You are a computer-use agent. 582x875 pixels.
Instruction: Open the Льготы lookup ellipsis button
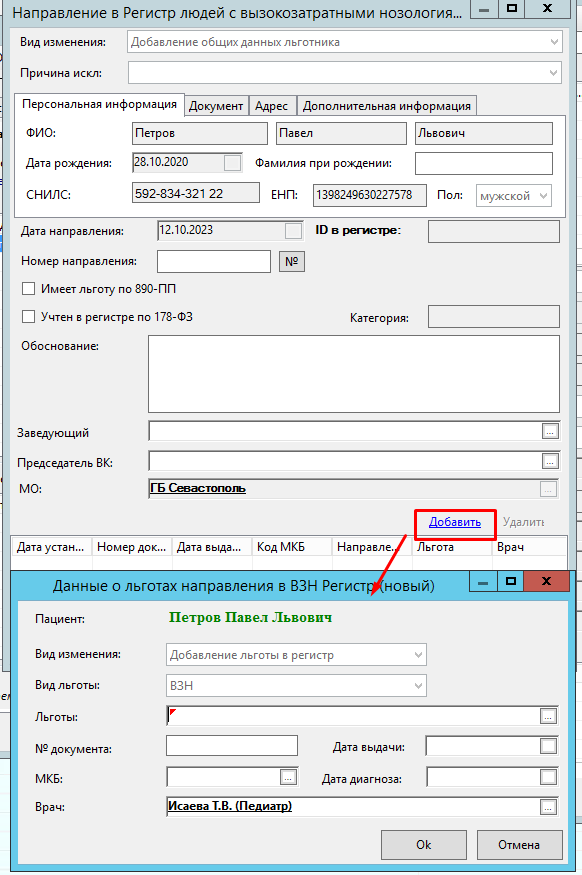tap(548, 717)
